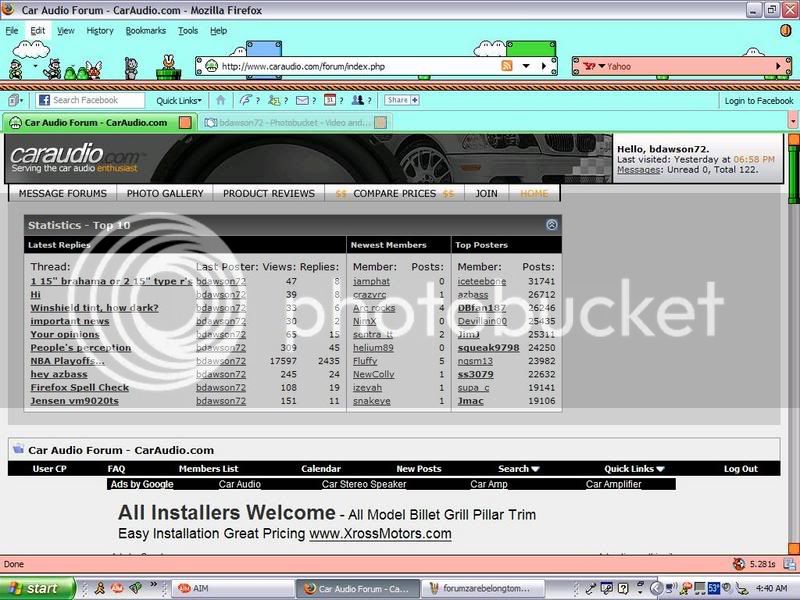The image size is (800, 600).
Task: Click Log Out in forum nav bar
Action: (741, 468)
